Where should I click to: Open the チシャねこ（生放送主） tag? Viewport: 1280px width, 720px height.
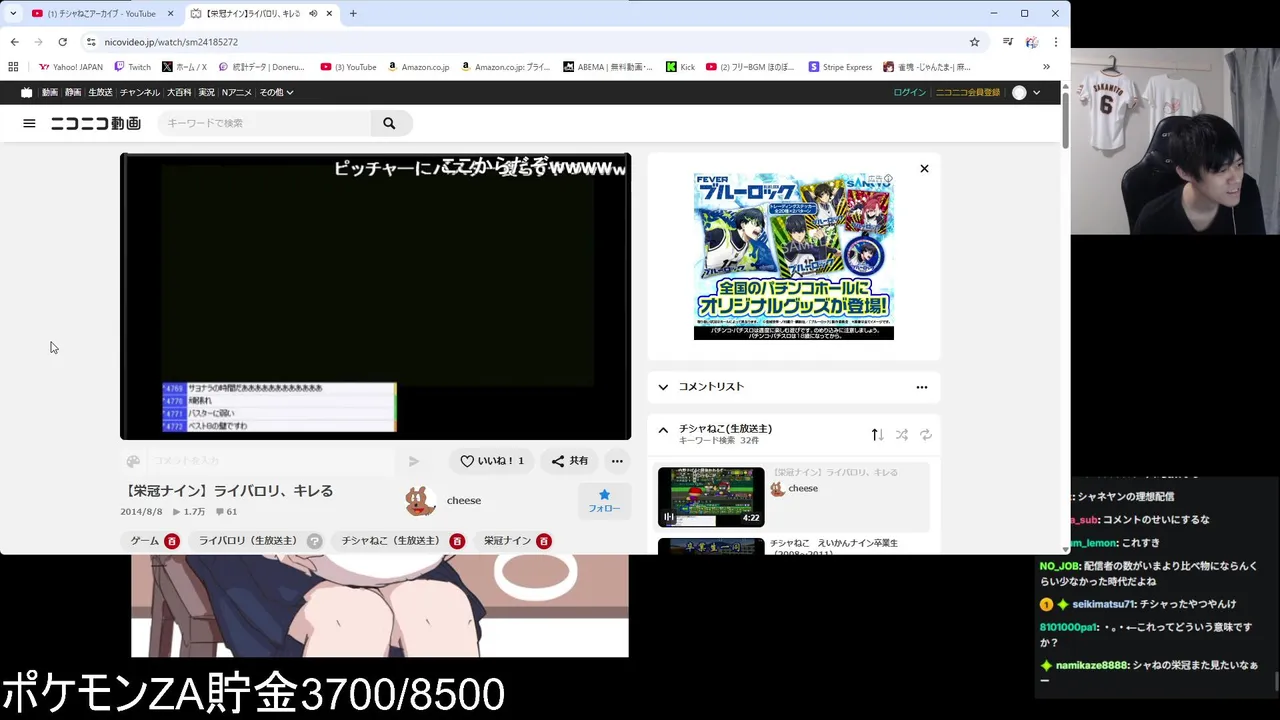pos(391,541)
